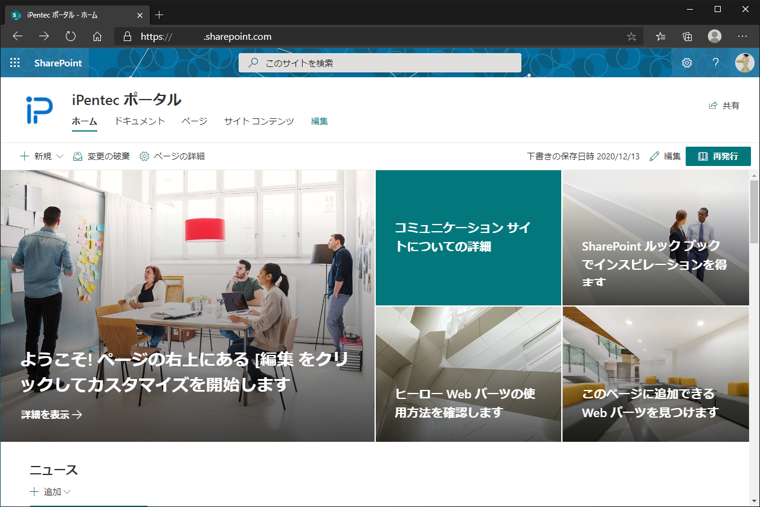Open a new browser tab
The width and height of the screenshot is (760, 507).
coord(159,15)
